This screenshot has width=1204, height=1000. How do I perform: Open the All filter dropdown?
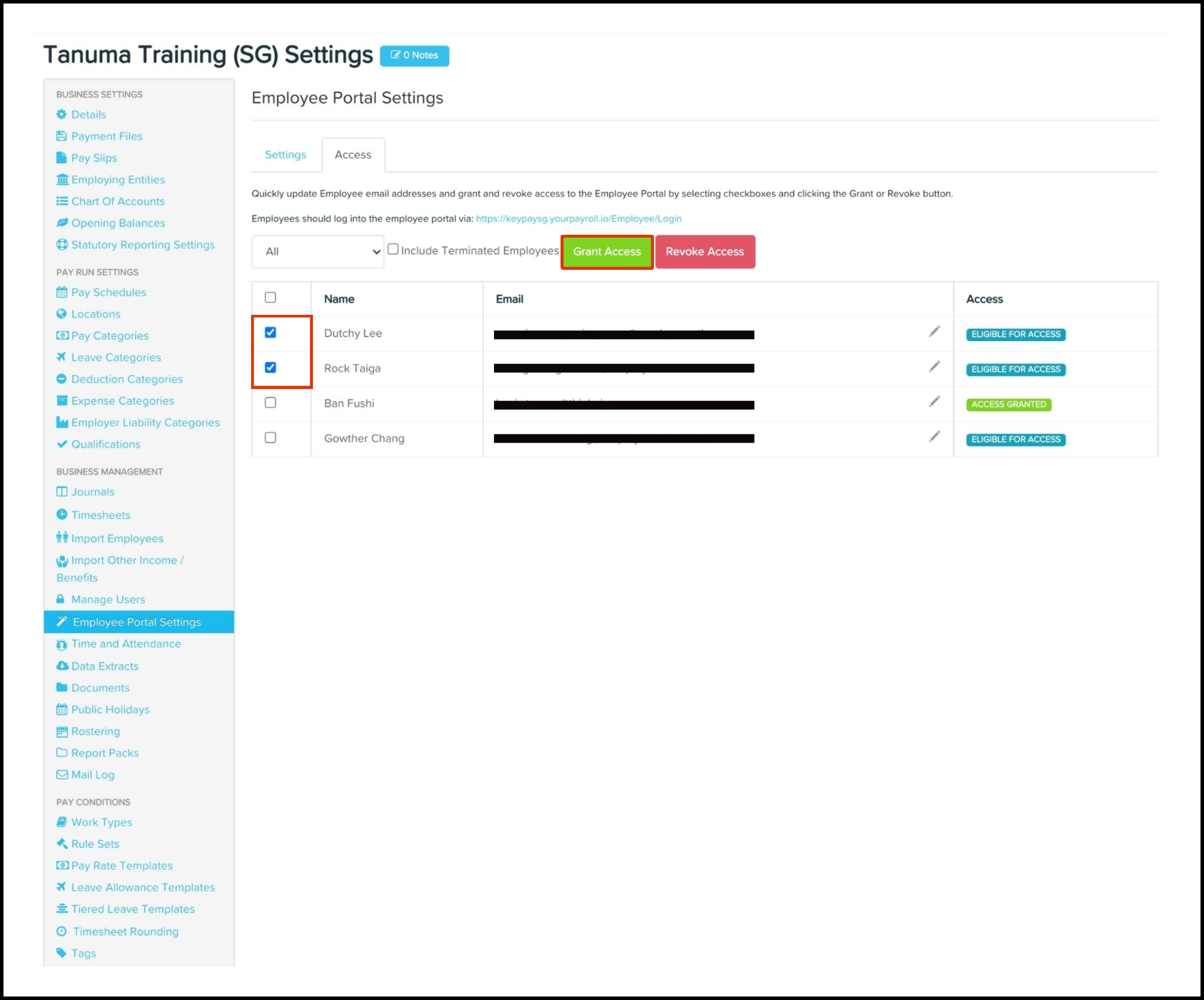318,252
